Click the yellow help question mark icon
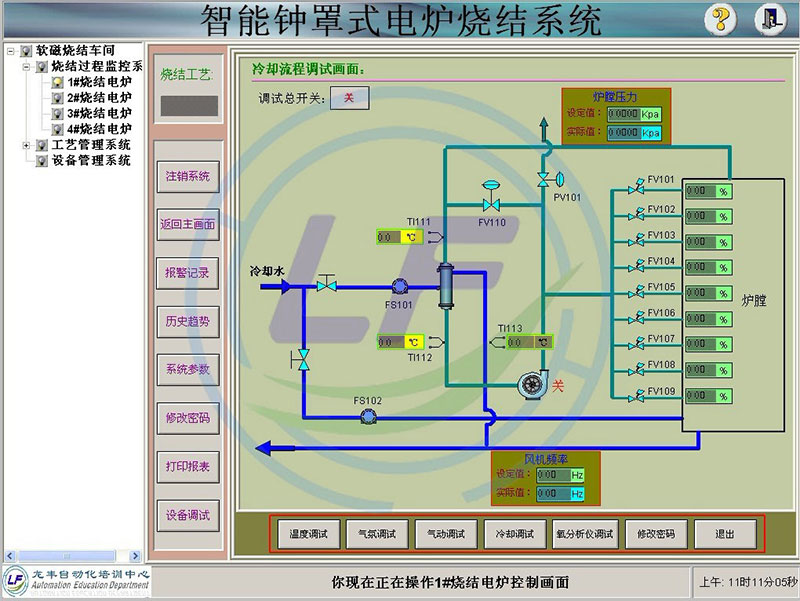 pyautogui.click(x=721, y=19)
